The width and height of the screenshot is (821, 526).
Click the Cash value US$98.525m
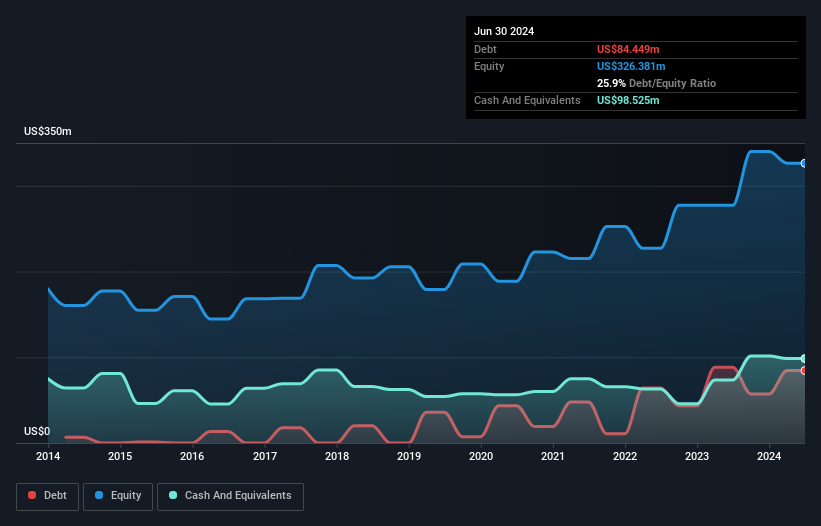(628, 100)
